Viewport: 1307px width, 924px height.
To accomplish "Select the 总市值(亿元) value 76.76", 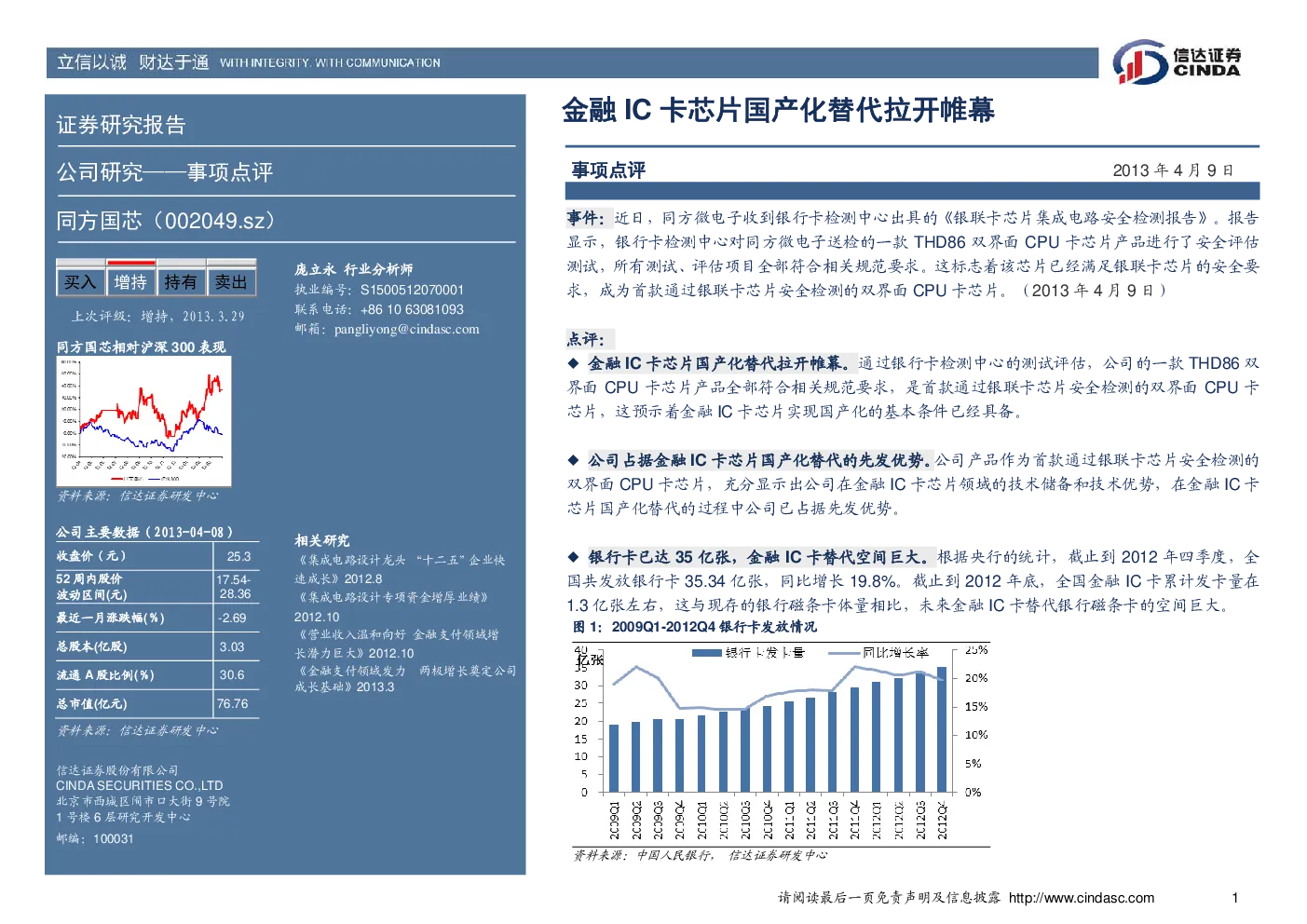I will point(233,703).
